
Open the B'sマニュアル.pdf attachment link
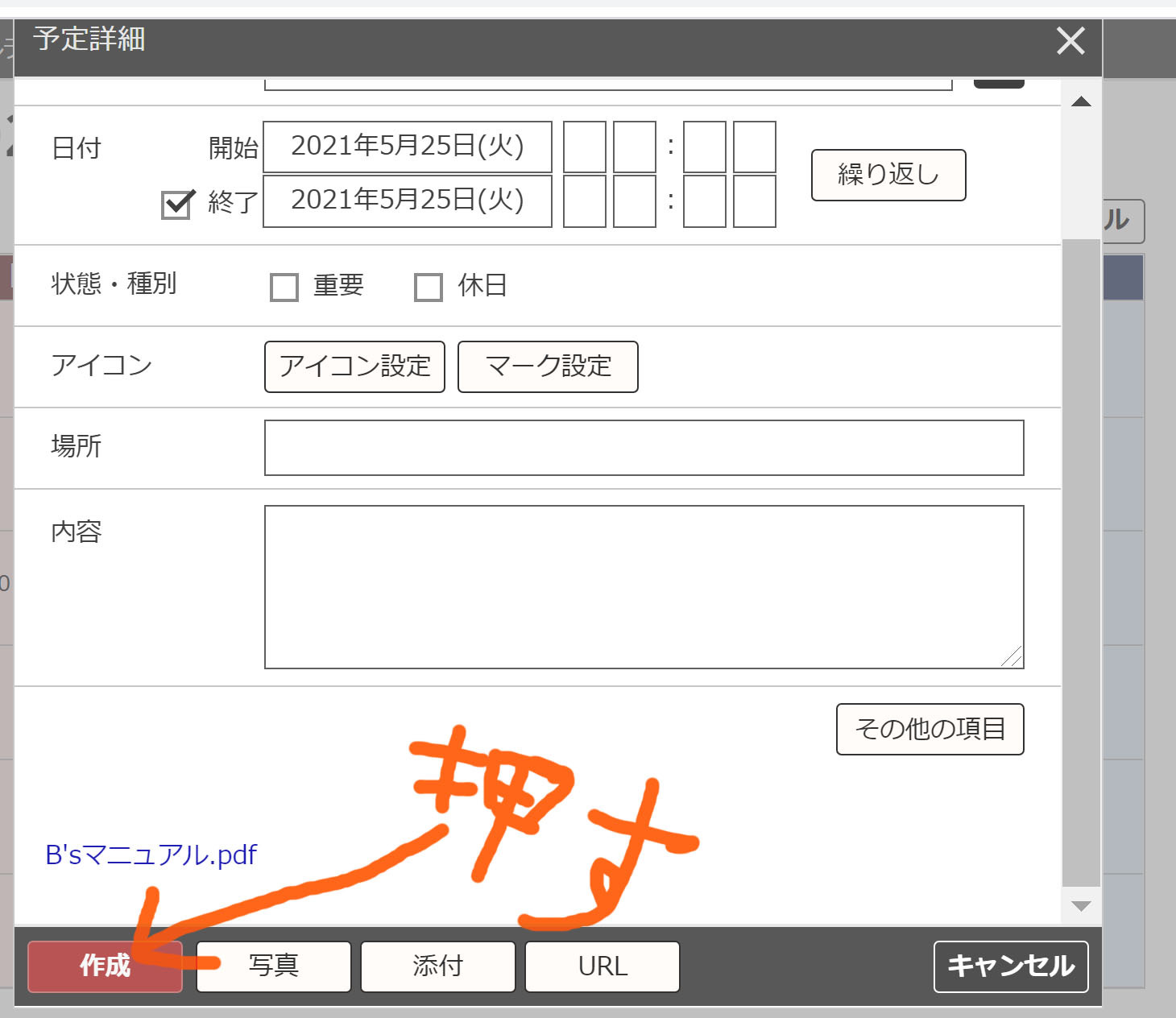coord(151,855)
